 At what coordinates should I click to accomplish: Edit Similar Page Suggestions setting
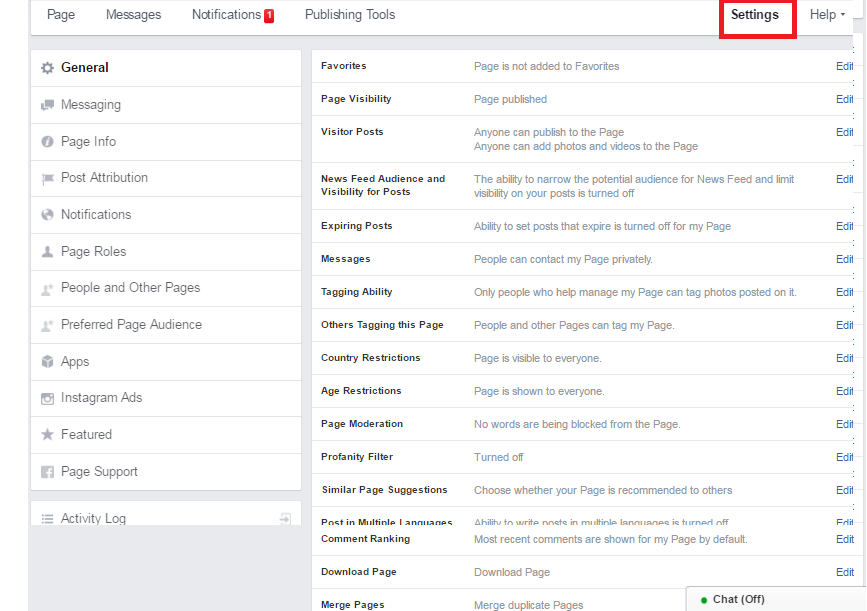point(844,490)
